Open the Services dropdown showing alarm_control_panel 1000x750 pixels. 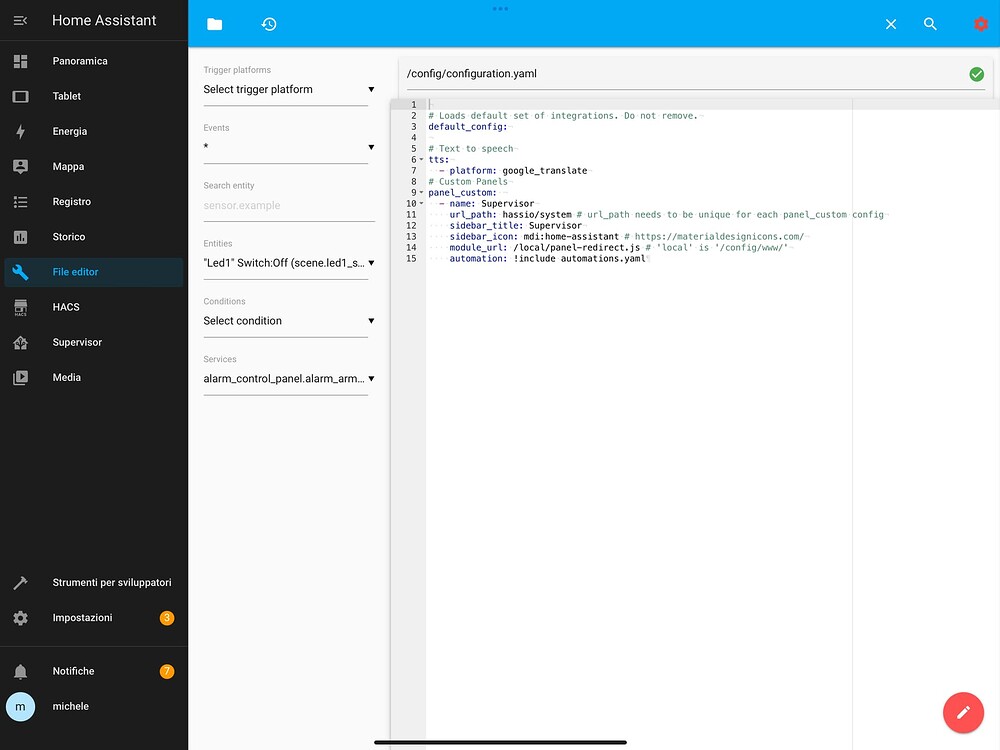(x=288, y=378)
